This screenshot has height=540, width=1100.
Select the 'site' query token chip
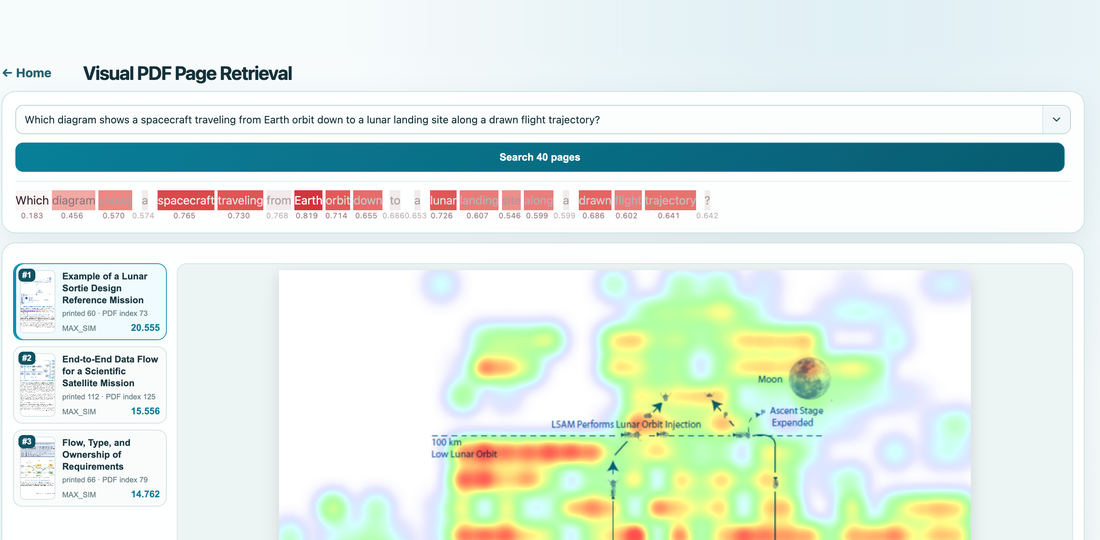pos(511,201)
